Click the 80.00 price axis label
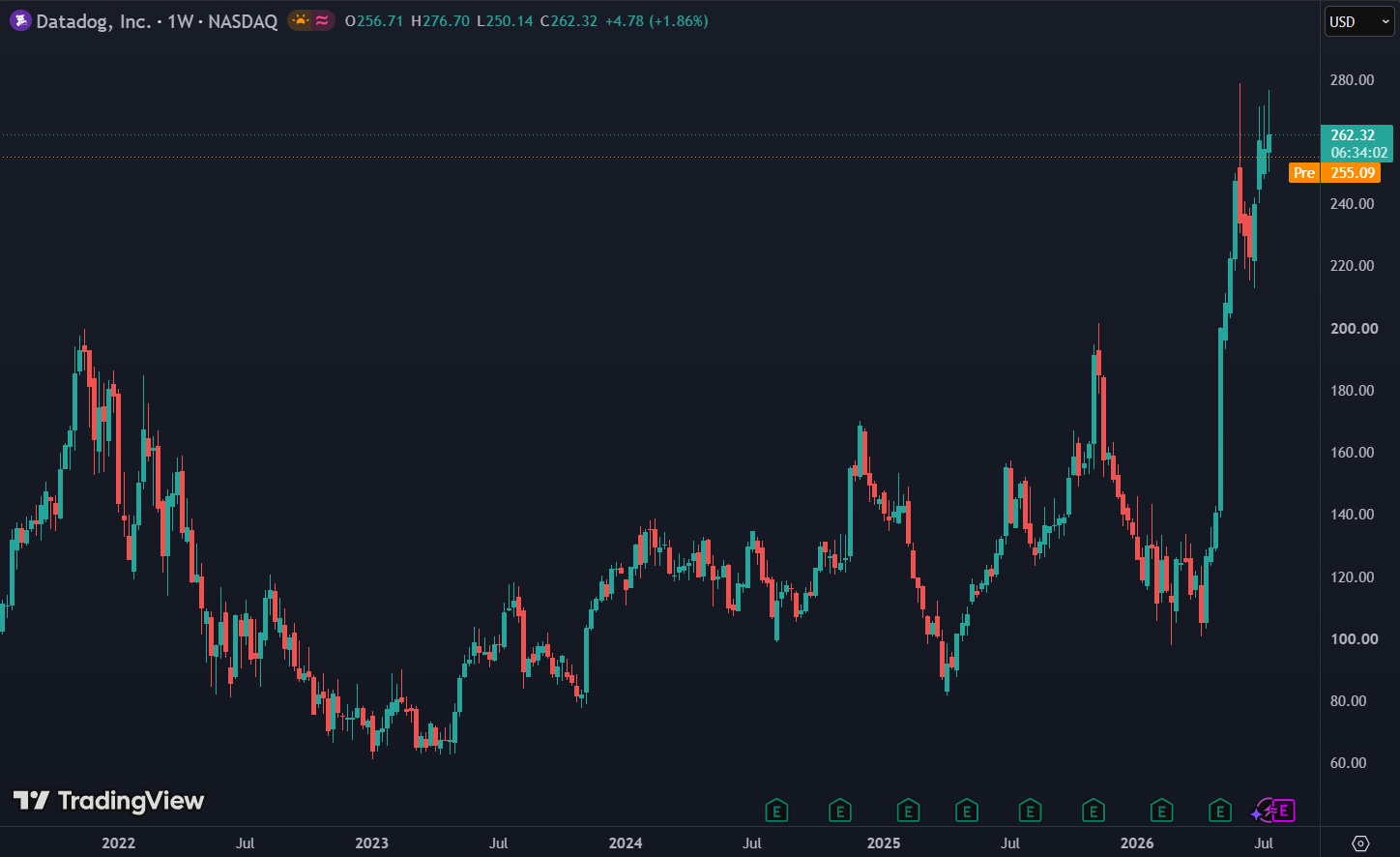 1348,700
